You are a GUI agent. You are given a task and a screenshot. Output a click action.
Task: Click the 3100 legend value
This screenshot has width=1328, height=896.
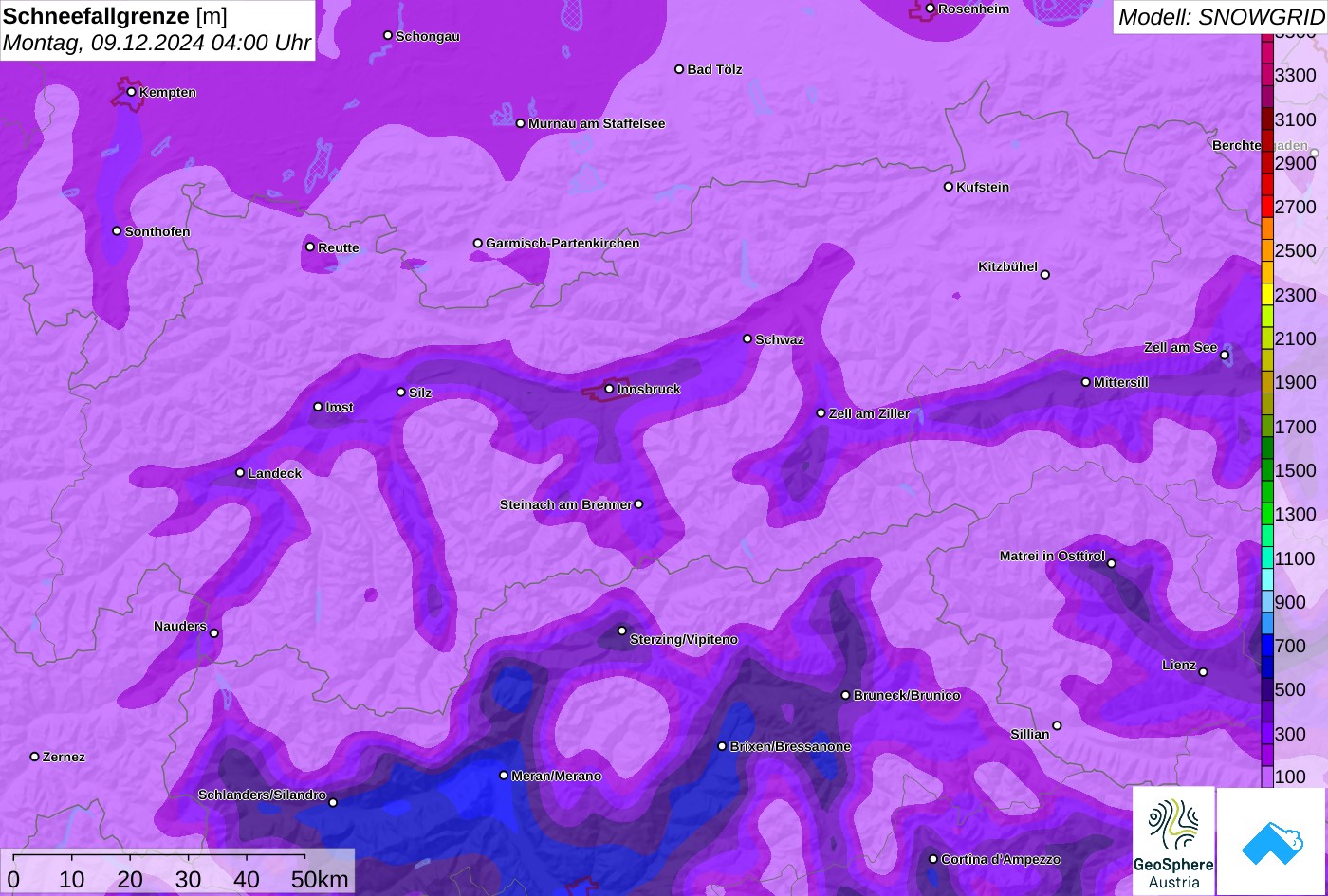coord(1296,119)
